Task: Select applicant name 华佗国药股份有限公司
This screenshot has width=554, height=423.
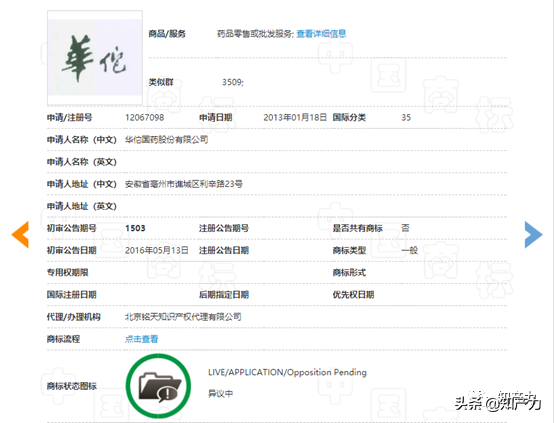Action: tap(166, 140)
